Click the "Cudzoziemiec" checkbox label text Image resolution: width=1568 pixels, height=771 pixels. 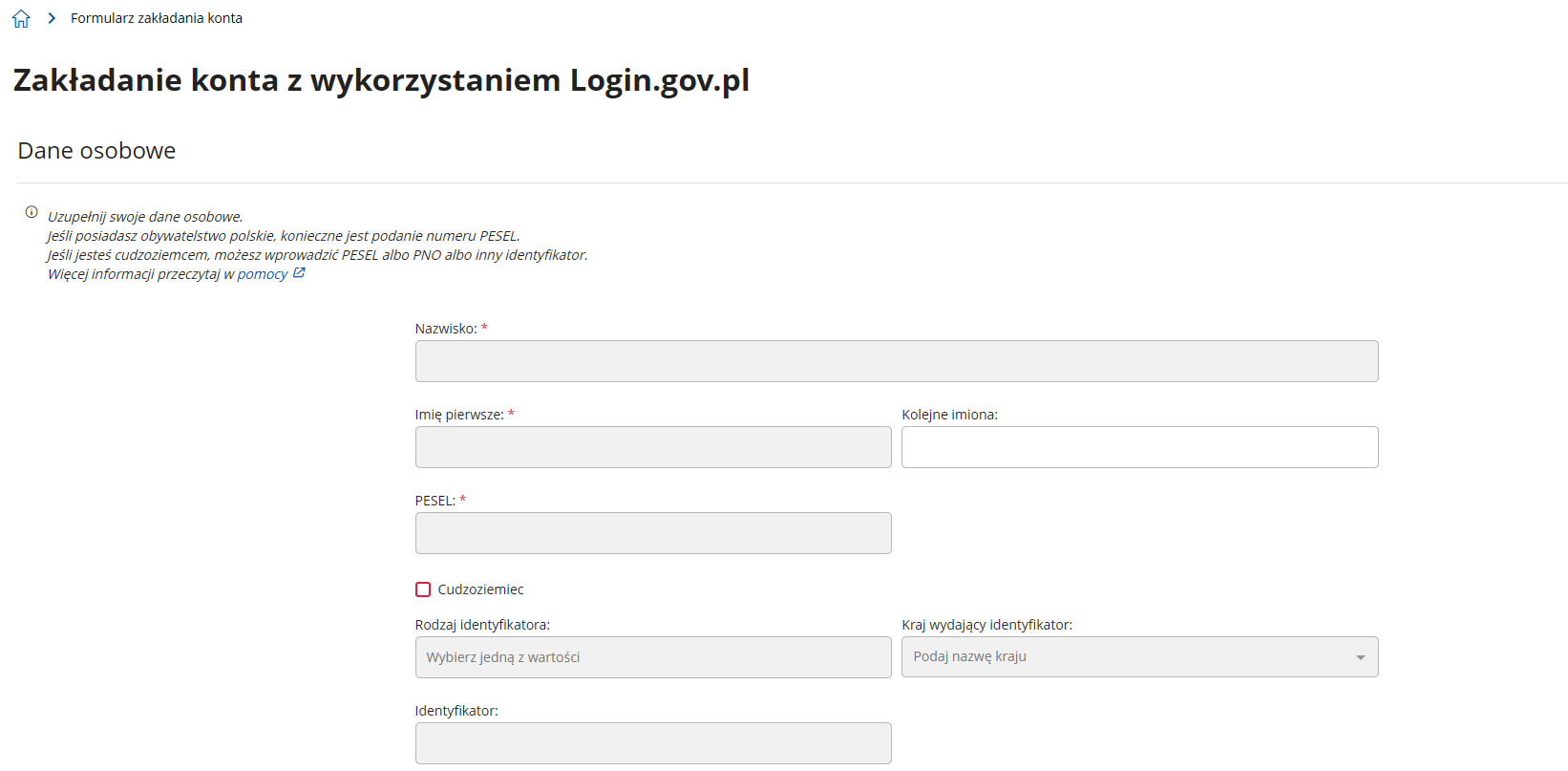(480, 589)
